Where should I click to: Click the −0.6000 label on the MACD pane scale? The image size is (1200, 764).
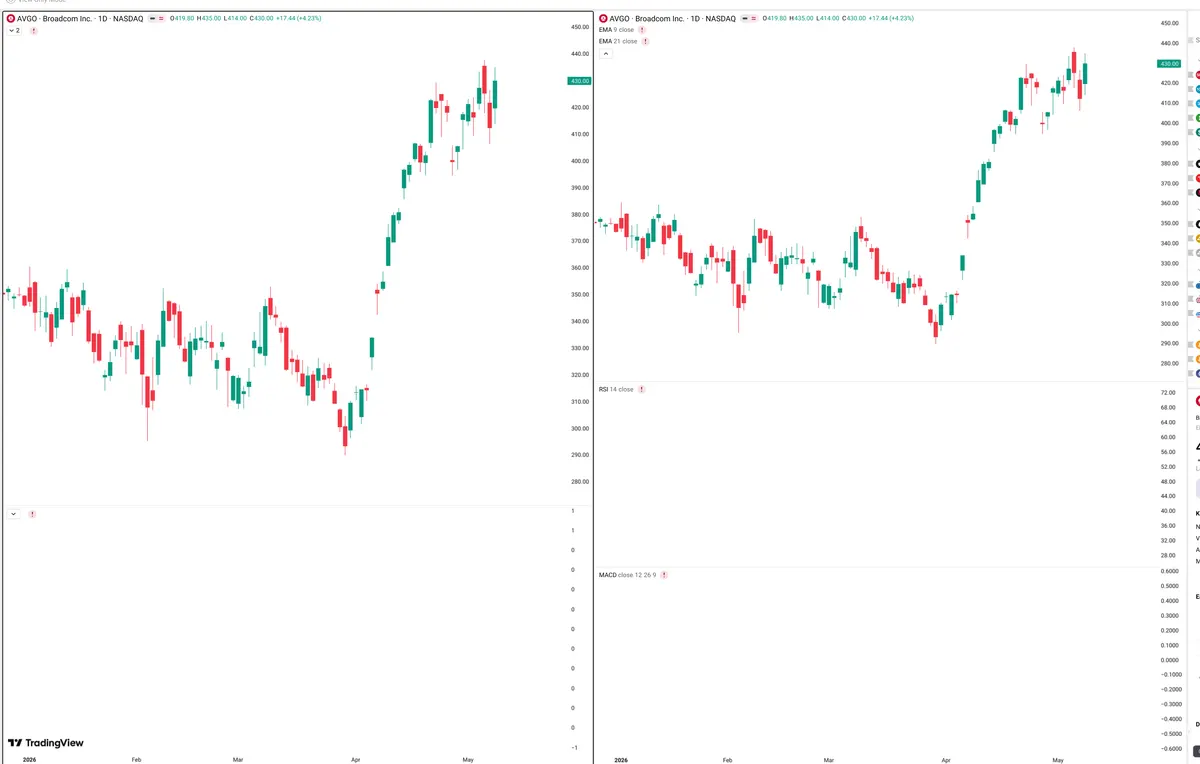pos(1168,749)
